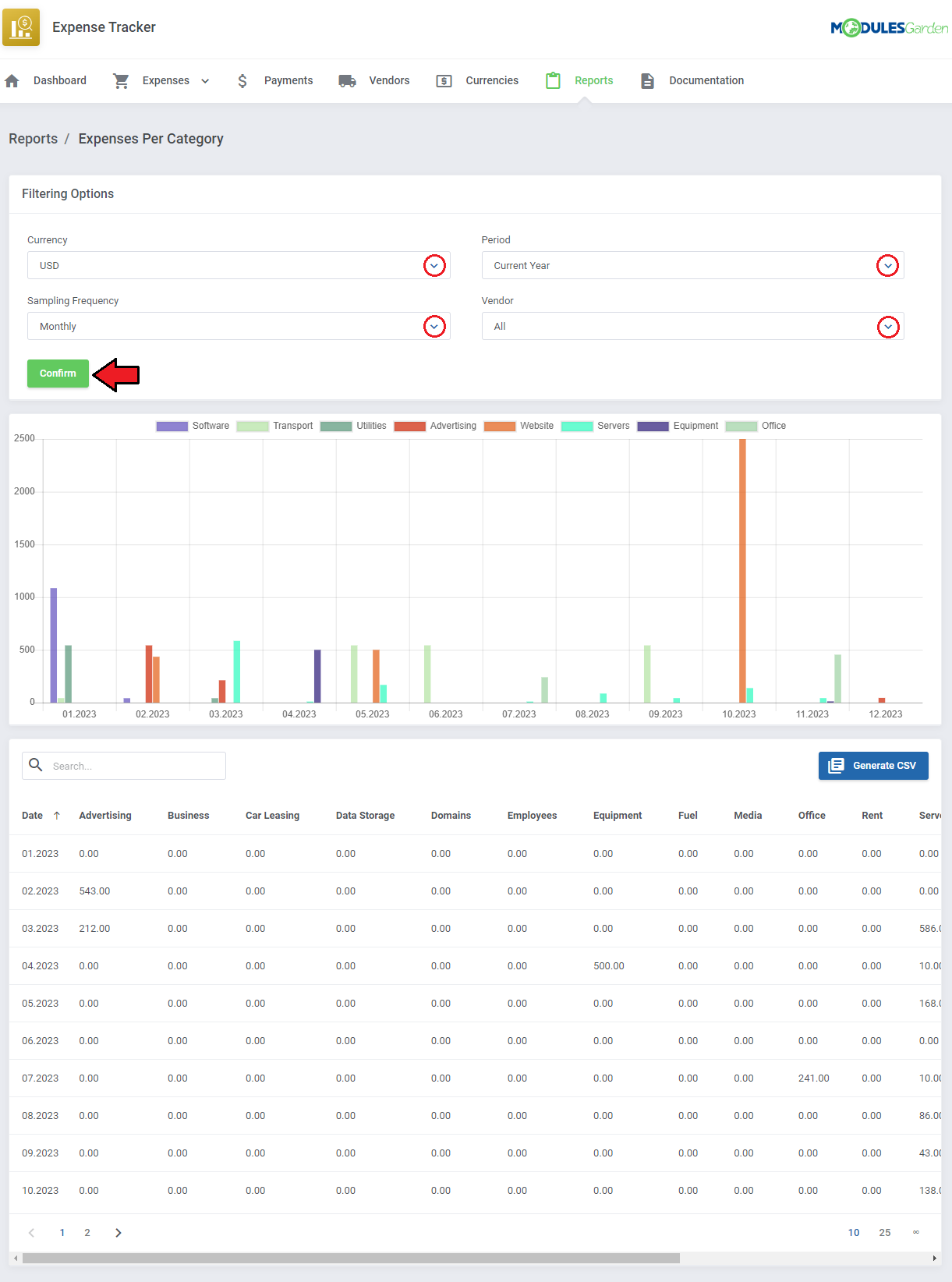Sort by the Advertising column header

coord(105,816)
